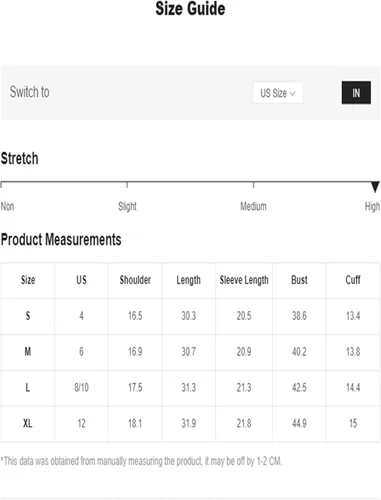The height and width of the screenshot is (500, 381).
Task: Select the Slight stretch tick label
Action: click(x=127, y=206)
